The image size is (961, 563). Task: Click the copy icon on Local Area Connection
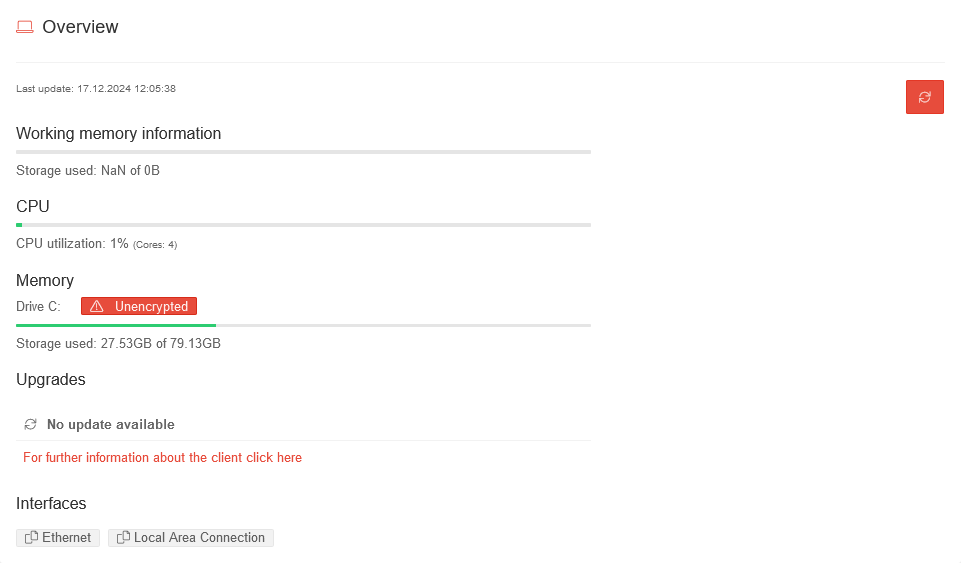click(x=123, y=538)
